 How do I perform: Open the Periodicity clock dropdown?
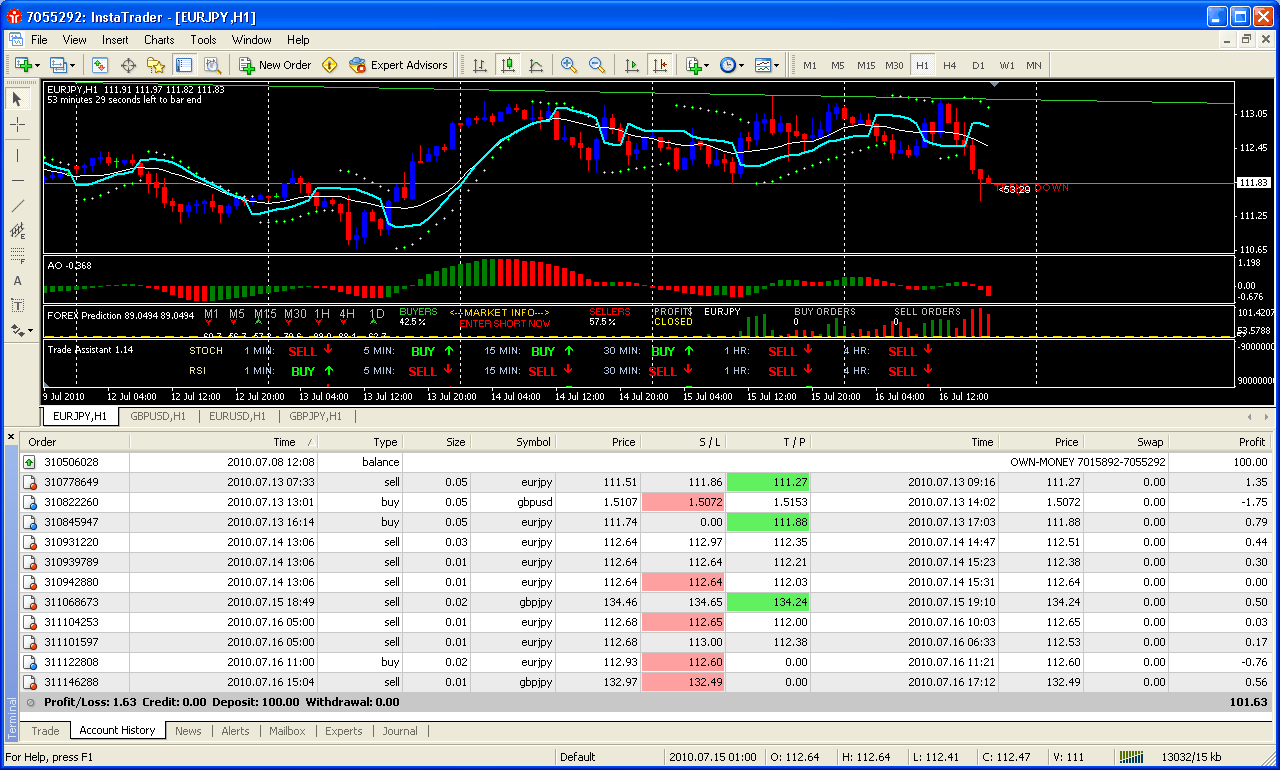pyautogui.click(x=731, y=65)
